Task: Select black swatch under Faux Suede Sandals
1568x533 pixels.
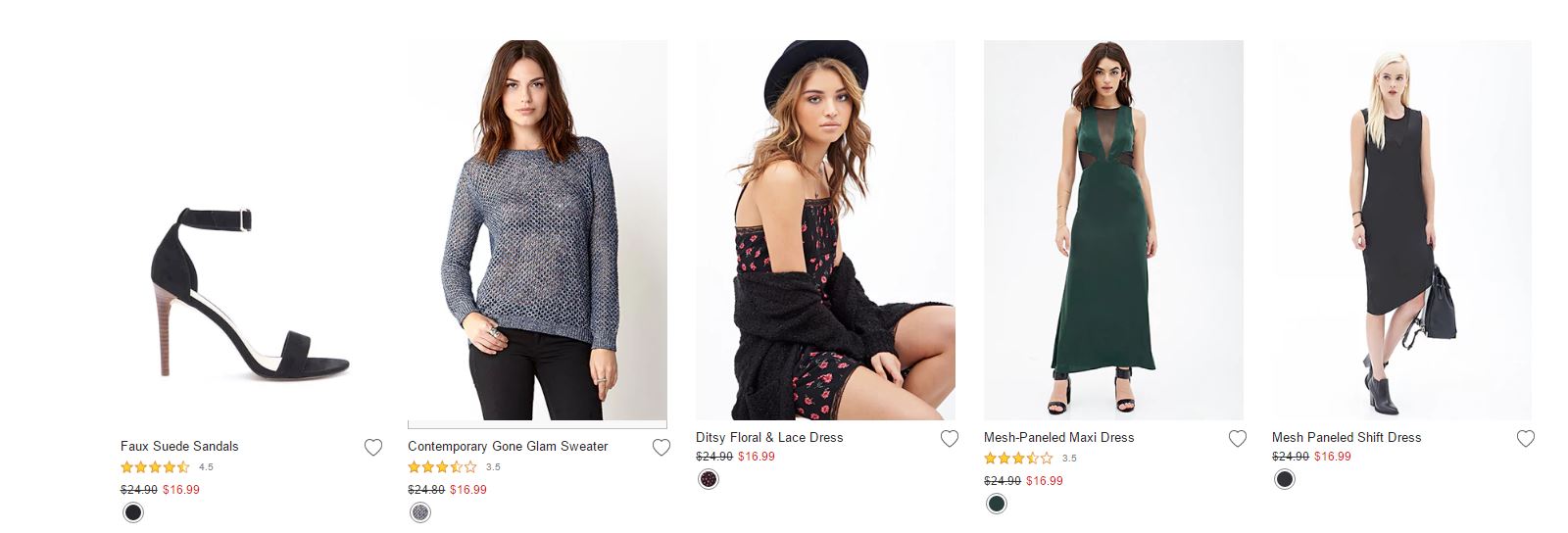Action: pos(133,512)
